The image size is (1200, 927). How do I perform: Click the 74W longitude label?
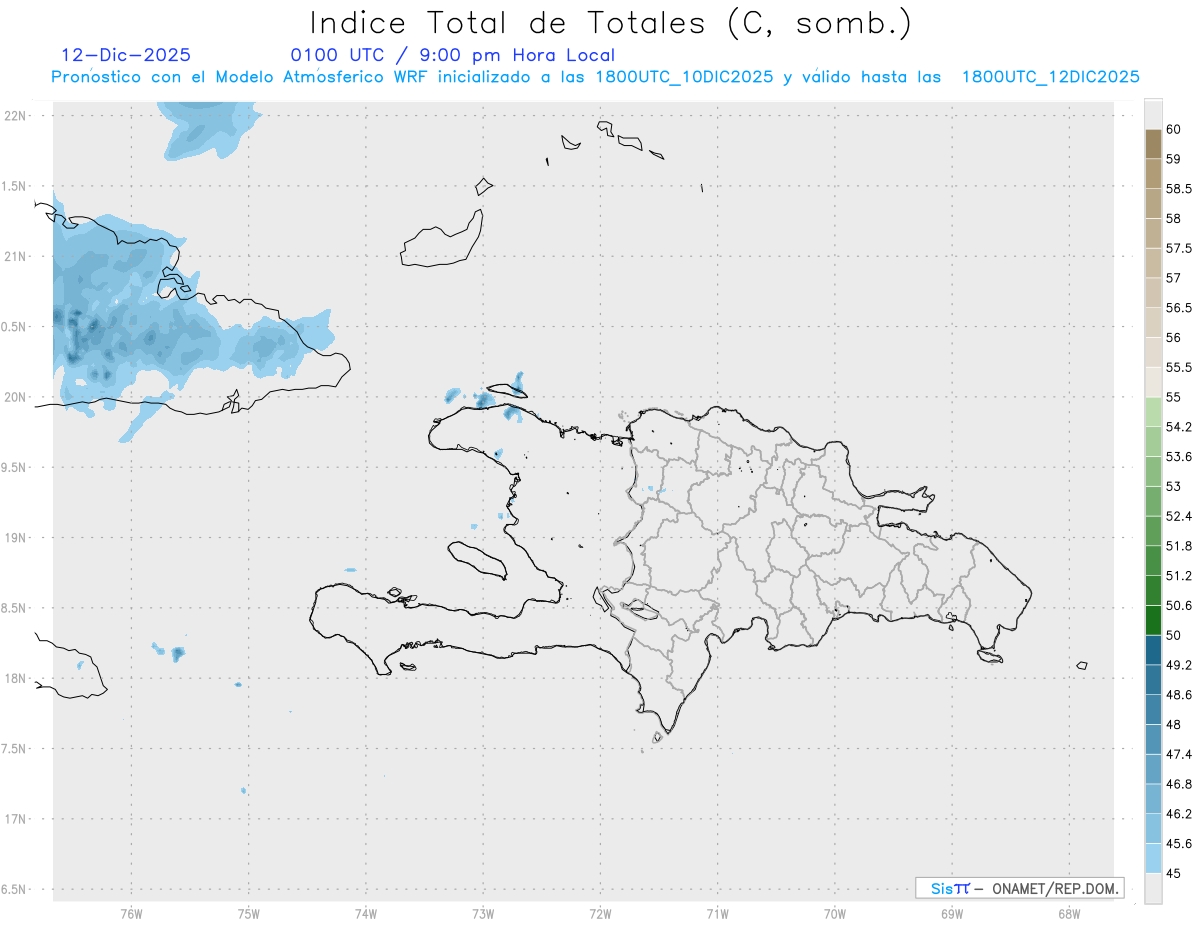365,914
